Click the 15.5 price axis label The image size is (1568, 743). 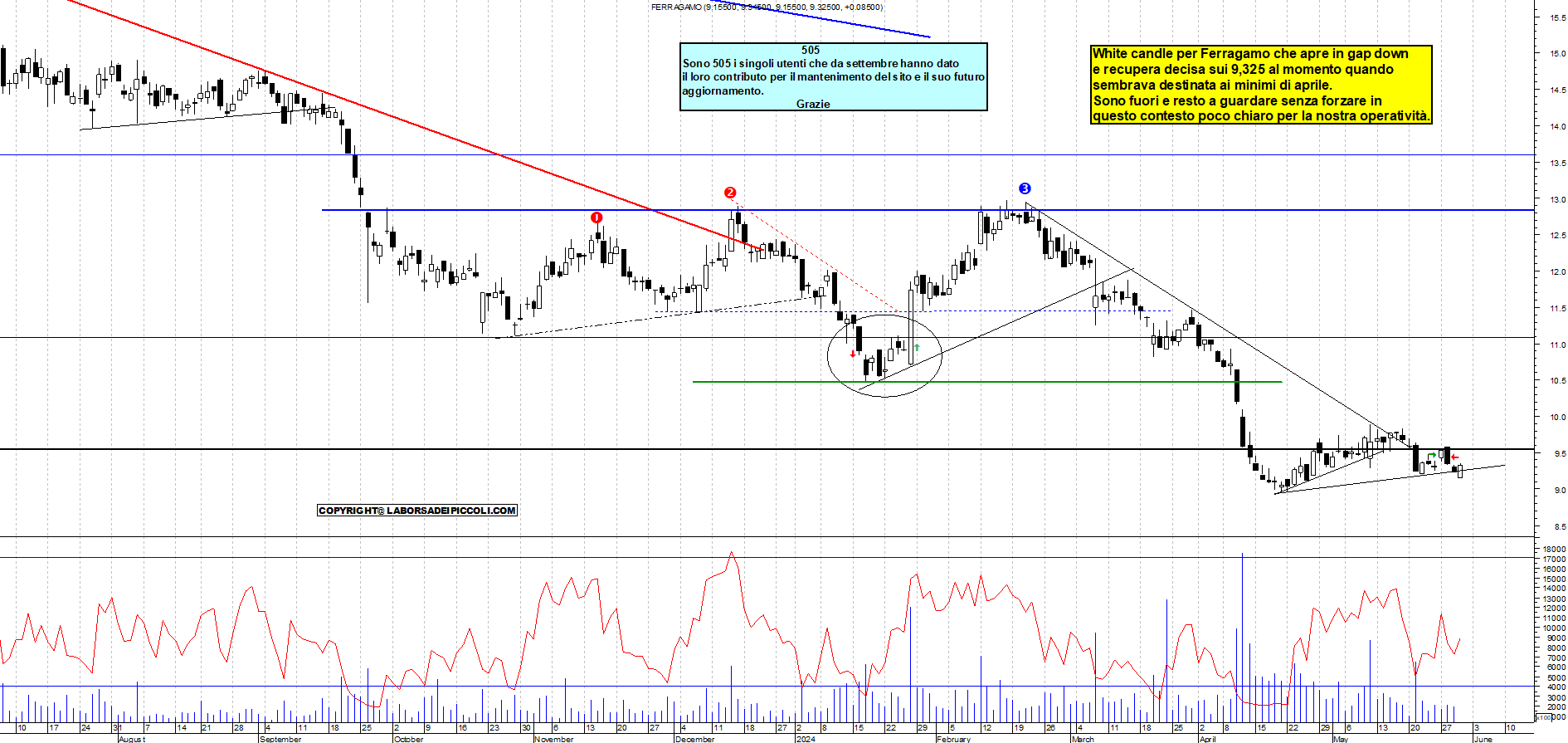point(1558,17)
